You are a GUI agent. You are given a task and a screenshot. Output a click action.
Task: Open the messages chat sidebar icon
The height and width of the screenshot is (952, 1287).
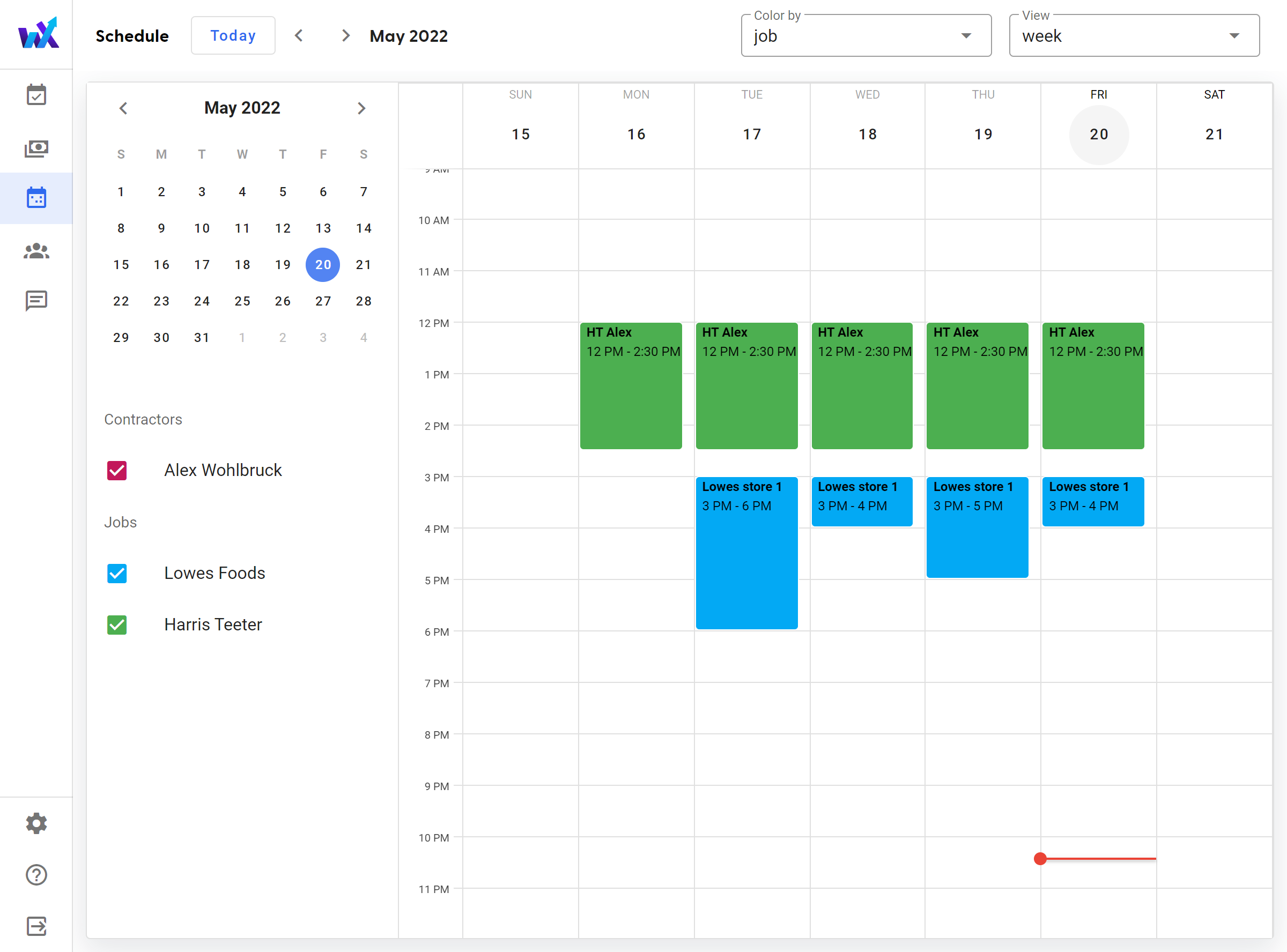(x=36, y=300)
